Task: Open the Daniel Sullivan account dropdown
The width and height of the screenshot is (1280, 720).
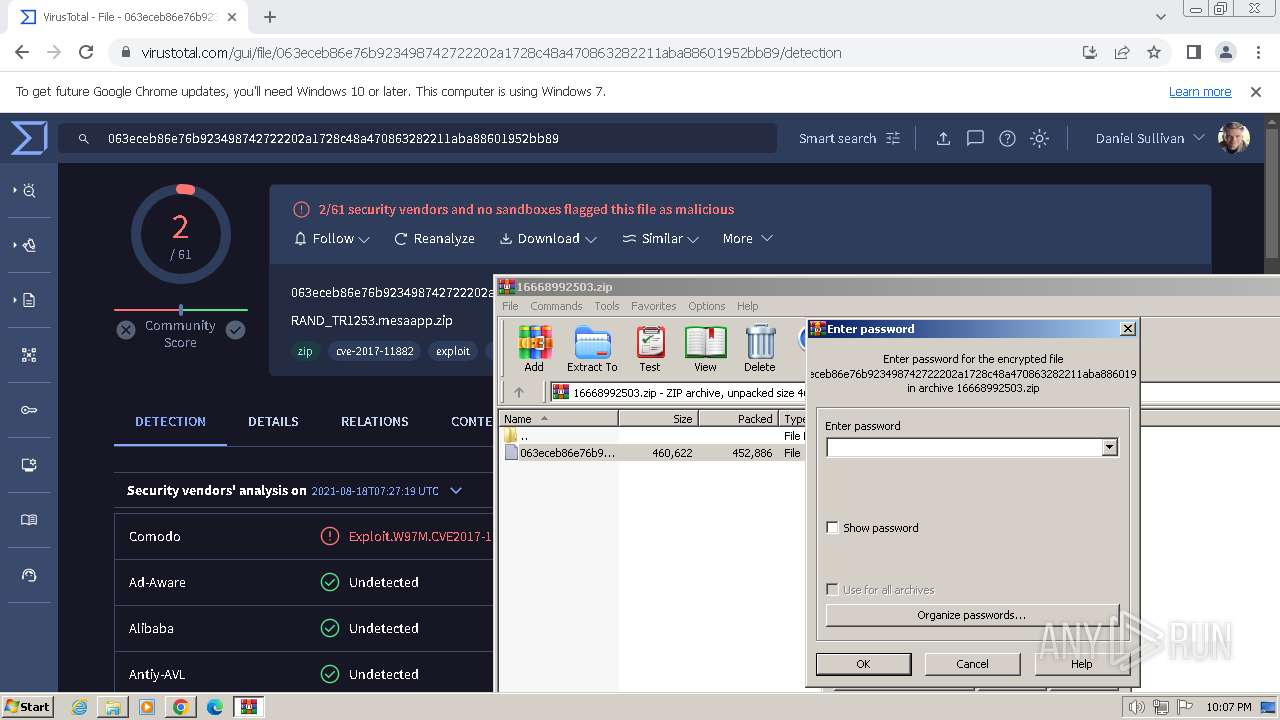Action: coord(1150,138)
